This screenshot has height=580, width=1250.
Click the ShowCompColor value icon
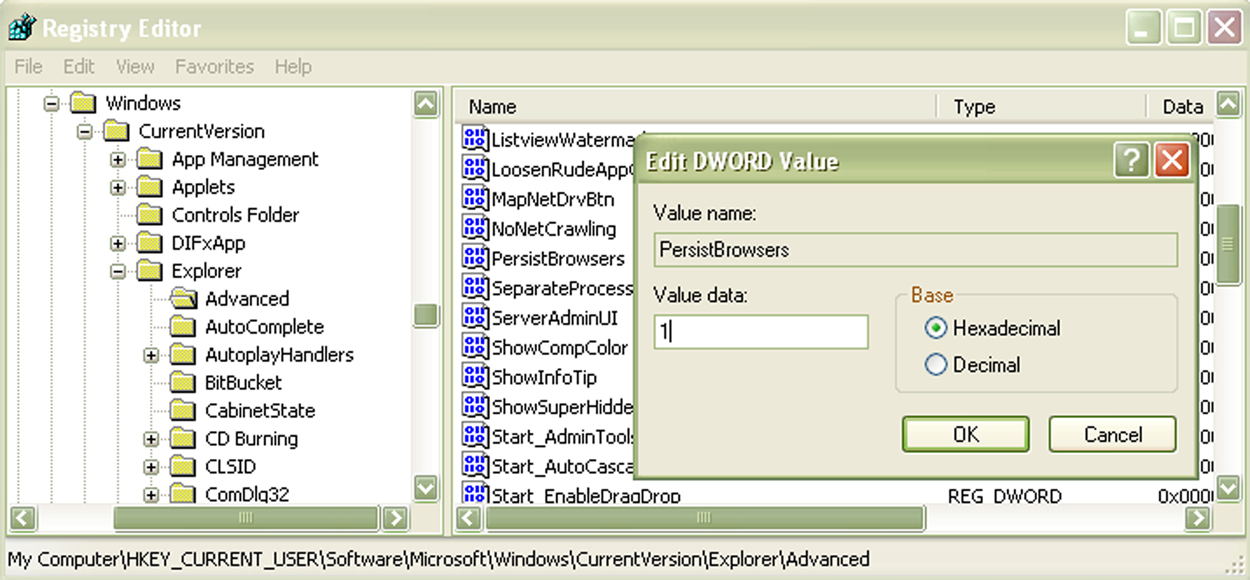474,346
